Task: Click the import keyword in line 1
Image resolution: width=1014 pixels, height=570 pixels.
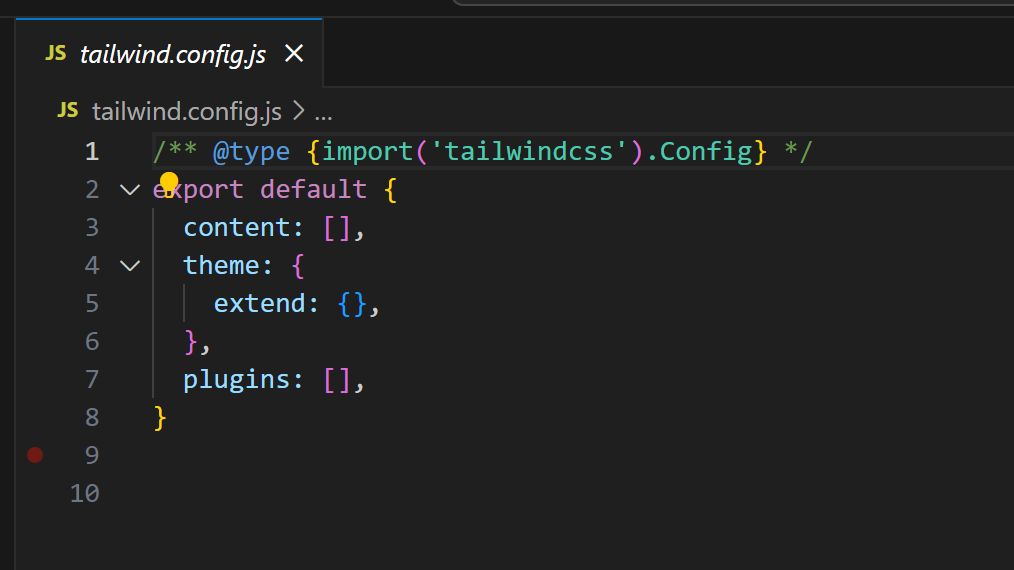Action: [367, 152]
